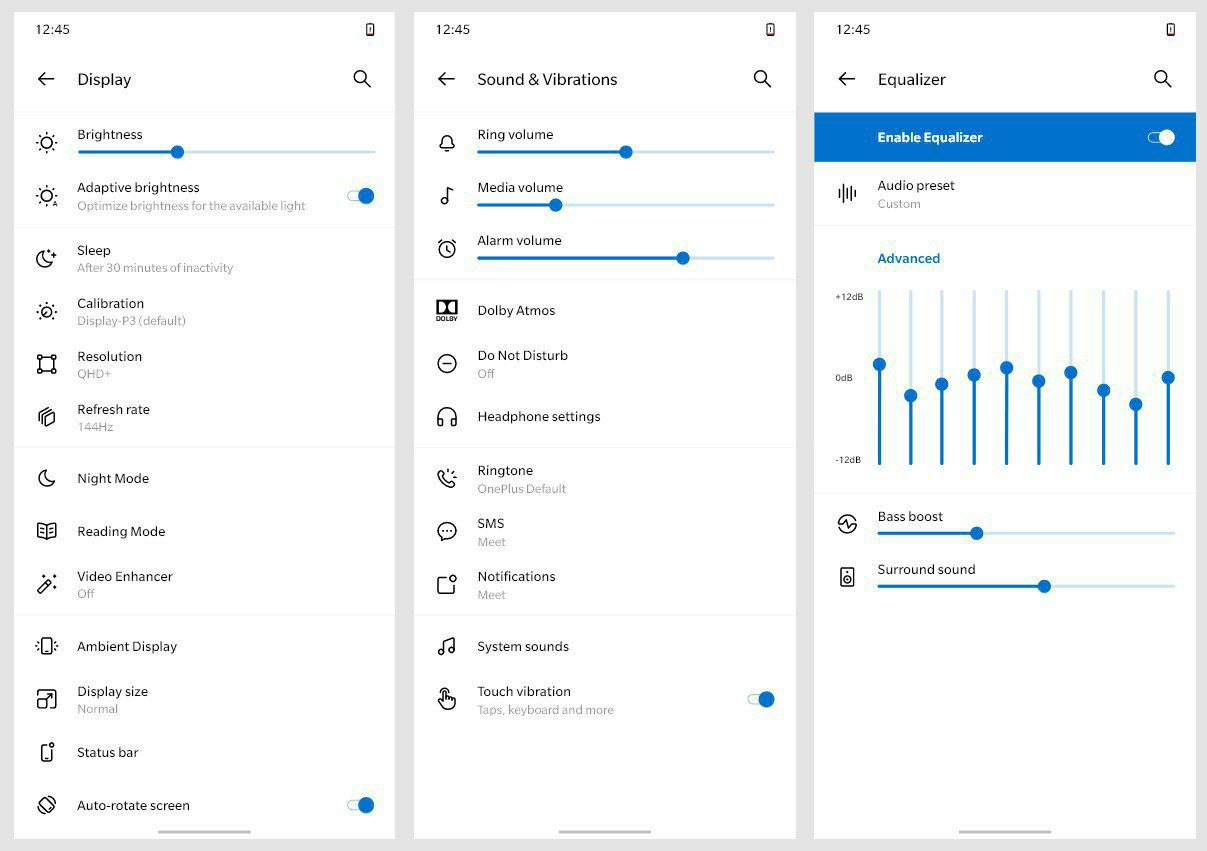Click the Alarm volume slider handle
This screenshot has height=851, width=1207.
click(683, 258)
